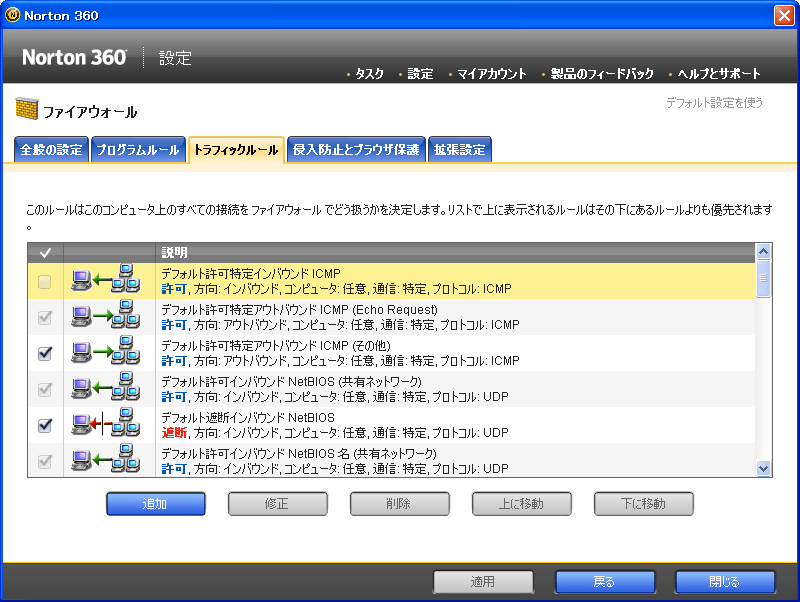Click direction icon of ICMP Echo Request rule
This screenshot has width=800, height=602.
(x=106, y=315)
